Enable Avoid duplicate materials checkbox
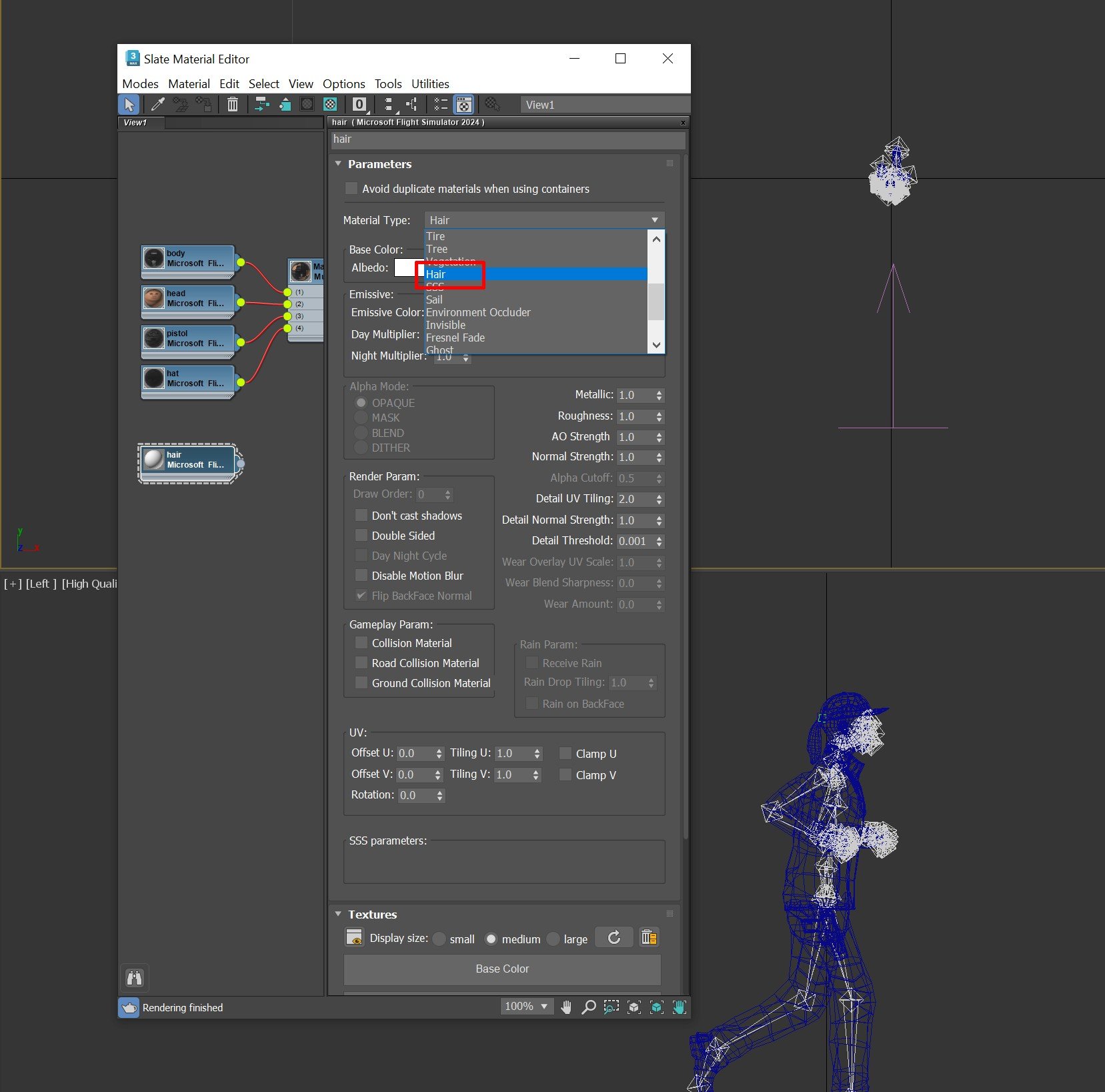 click(351, 189)
